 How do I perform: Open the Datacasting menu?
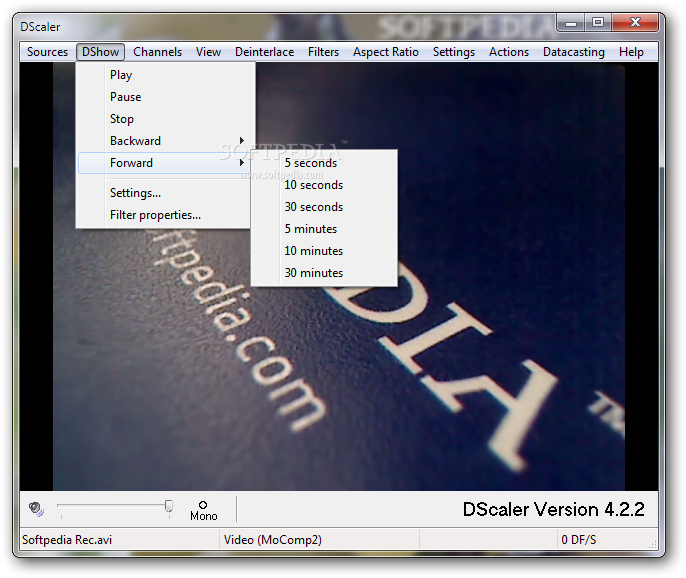click(574, 52)
